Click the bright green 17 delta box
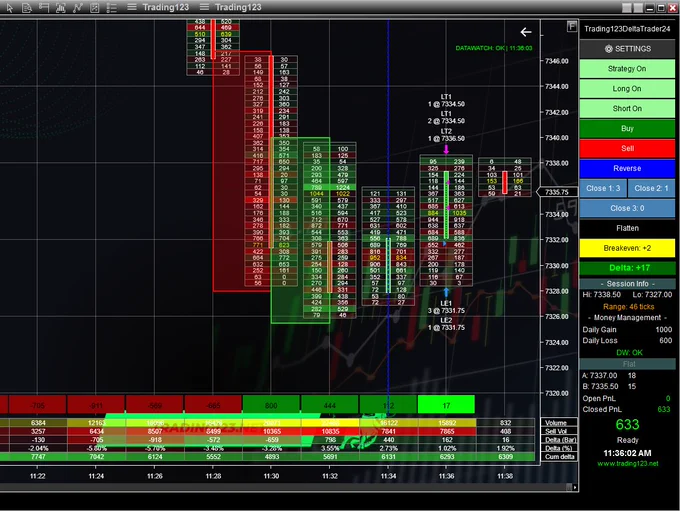Image resolution: width=680 pixels, height=511 pixels. 446,405
